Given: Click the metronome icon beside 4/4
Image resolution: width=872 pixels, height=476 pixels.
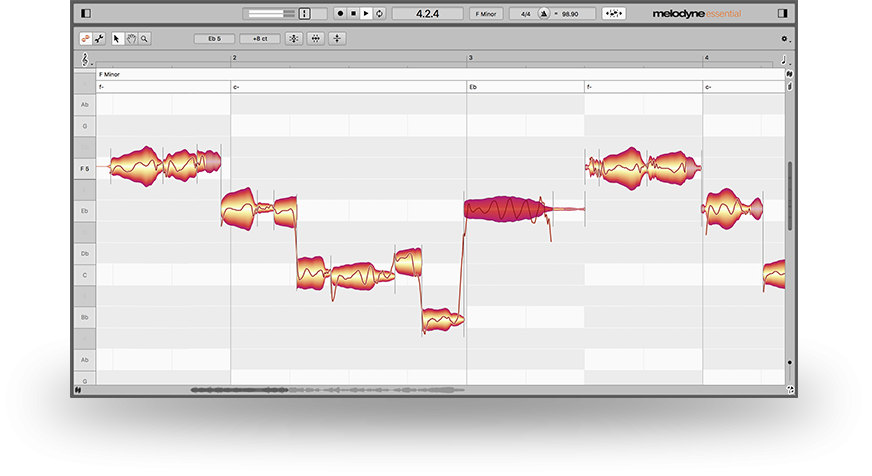Looking at the screenshot, I should [x=544, y=13].
